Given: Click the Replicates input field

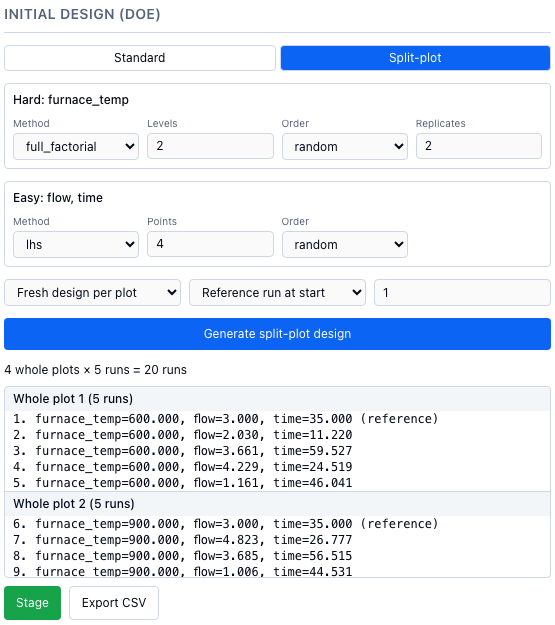Looking at the screenshot, I should 479,146.
